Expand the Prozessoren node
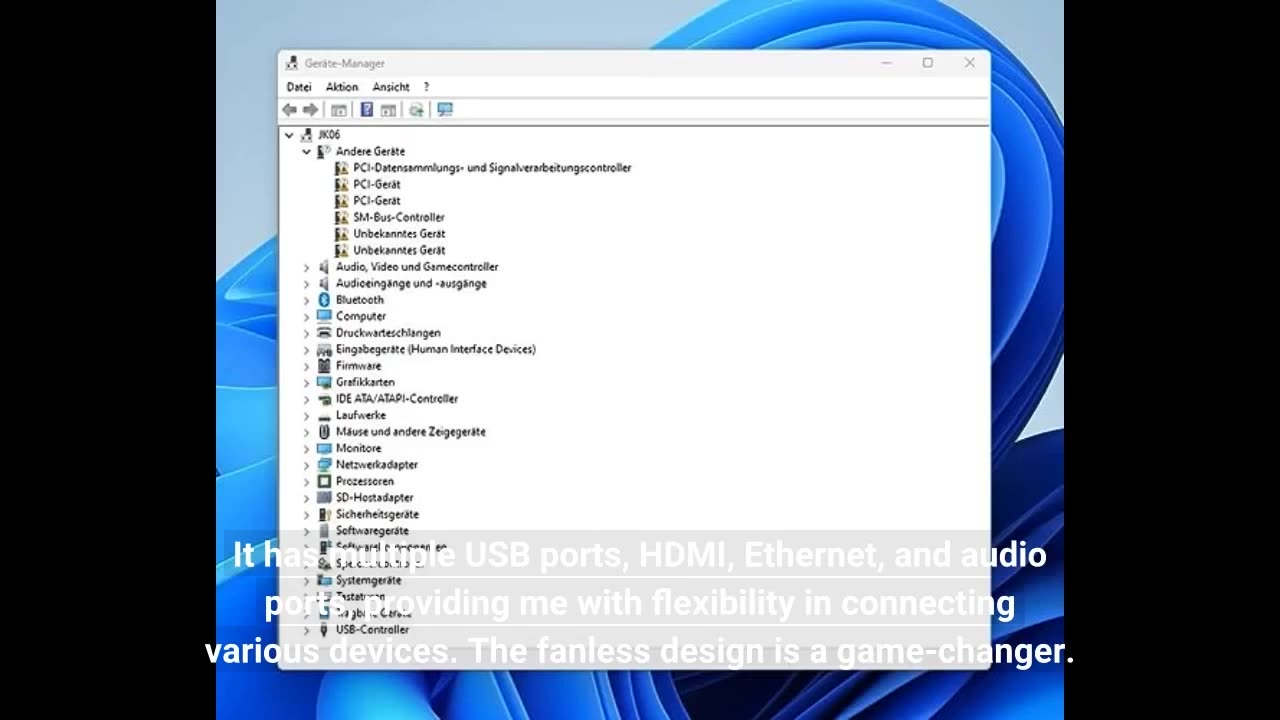 [307, 481]
